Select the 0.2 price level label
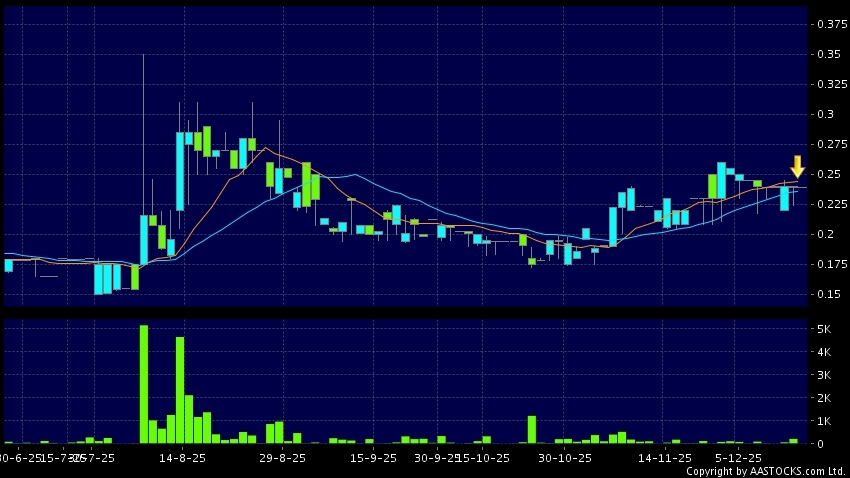The height and width of the screenshot is (478, 850). [x=825, y=234]
